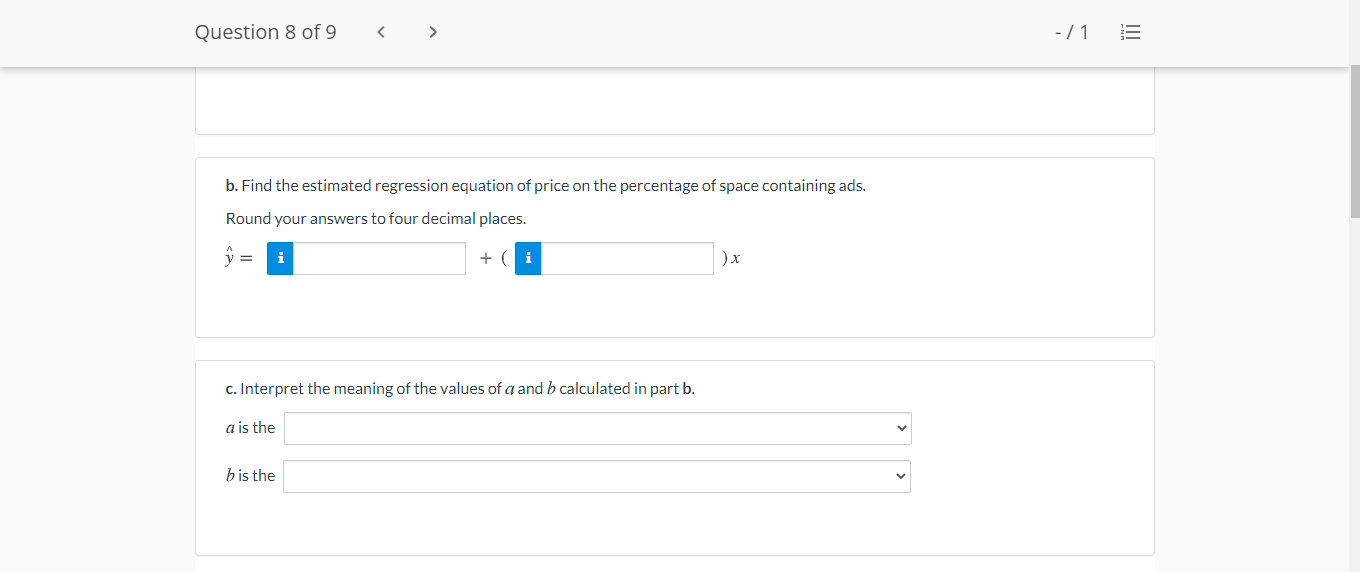The width and height of the screenshot is (1360, 572).
Task: Click the x variable after the slope box
Action: [735, 259]
